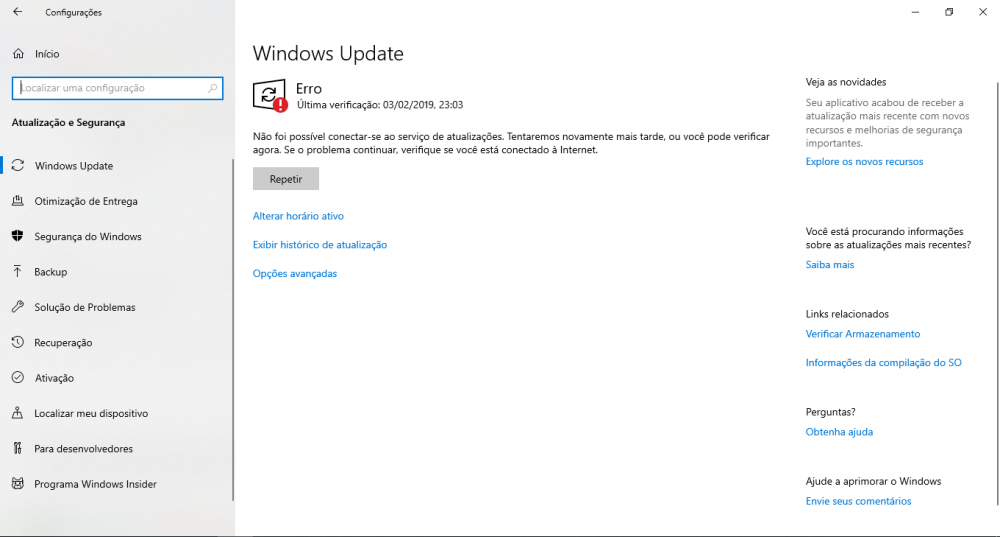The width and height of the screenshot is (1000, 537).
Task: Click the Início home icon
Action: (x=18, y=54)
